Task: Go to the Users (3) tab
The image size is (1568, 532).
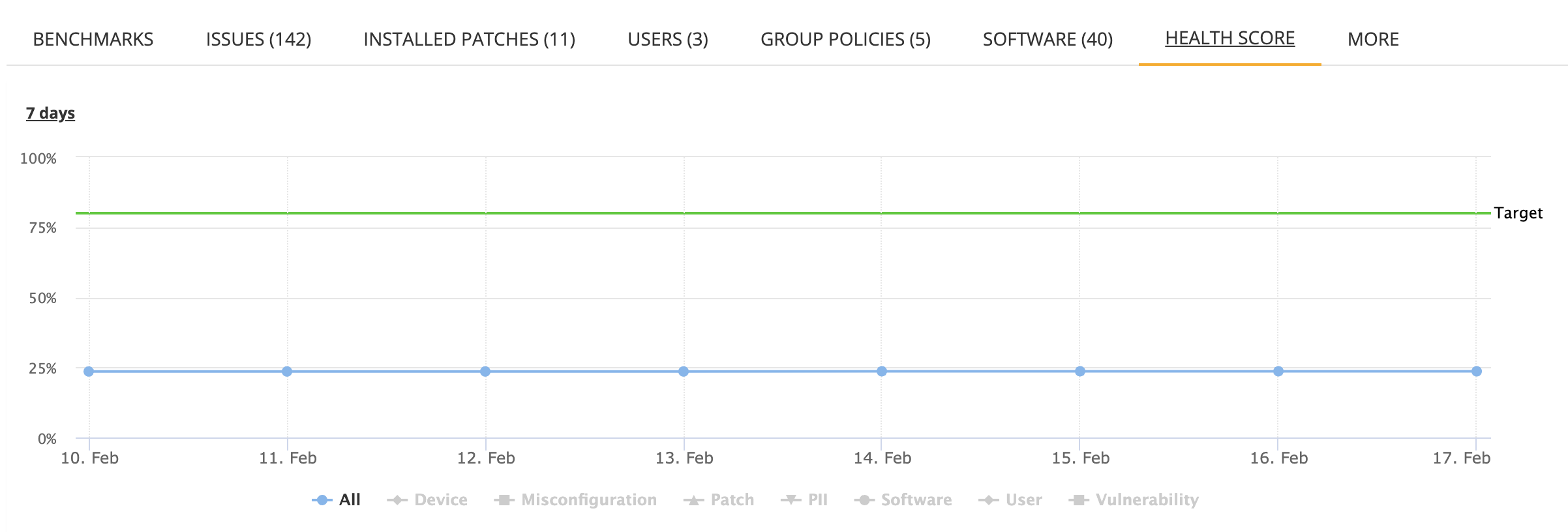Action: coord(668,40)
